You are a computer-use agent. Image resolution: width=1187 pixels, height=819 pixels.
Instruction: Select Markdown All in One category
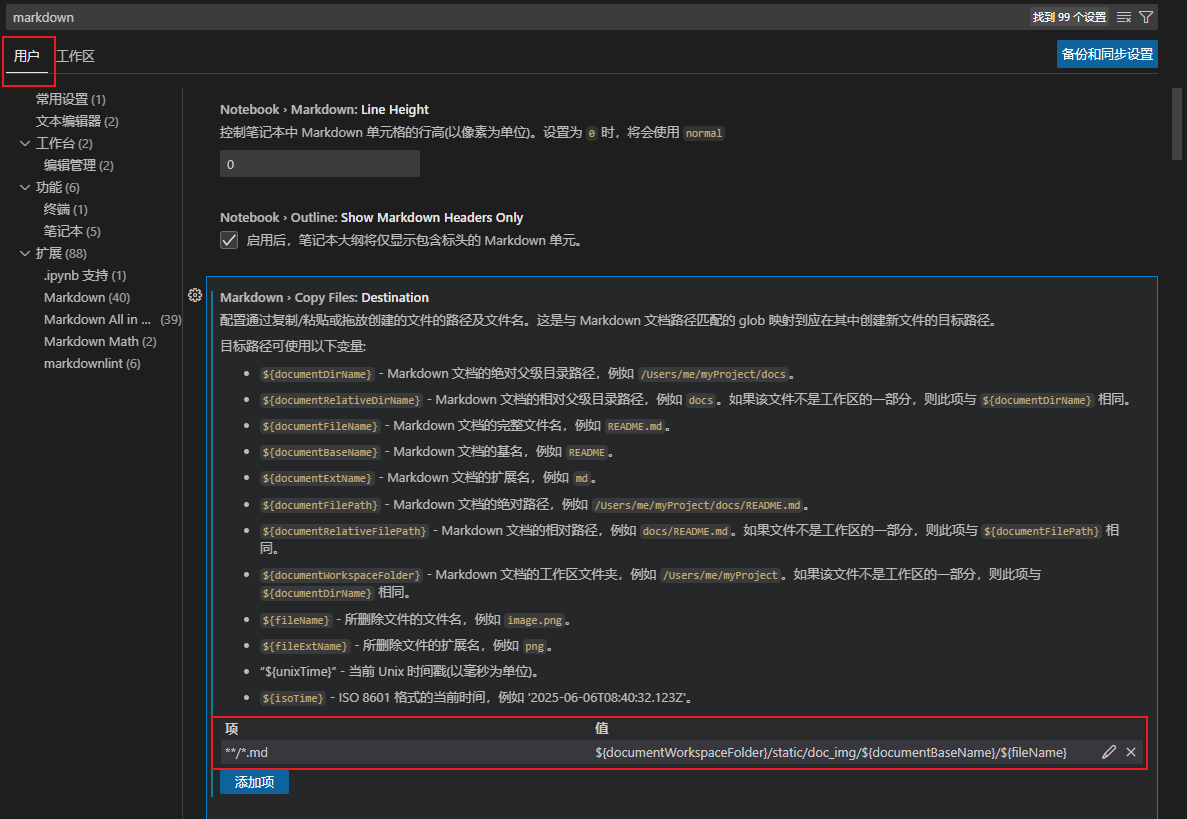[x=98, y=319]
